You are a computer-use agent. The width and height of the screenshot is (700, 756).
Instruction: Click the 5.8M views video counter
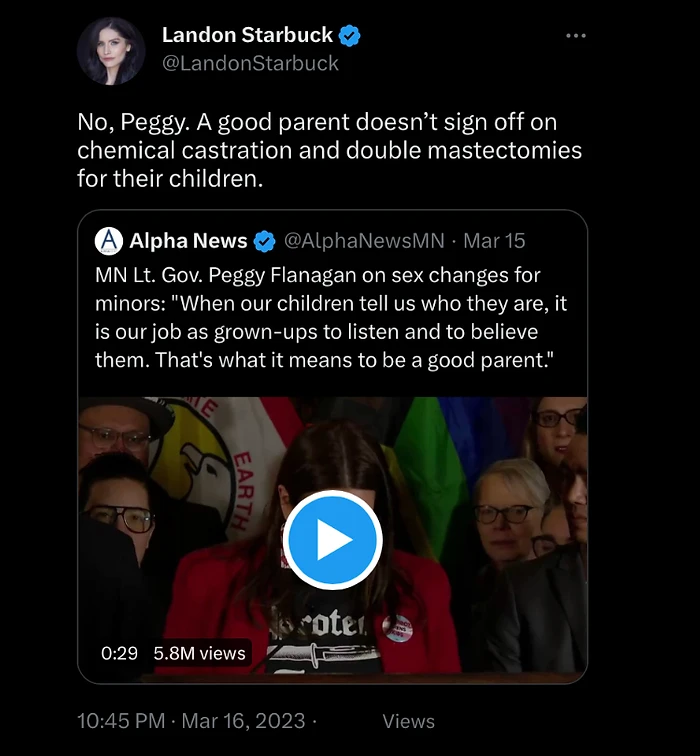pos(199,653)
